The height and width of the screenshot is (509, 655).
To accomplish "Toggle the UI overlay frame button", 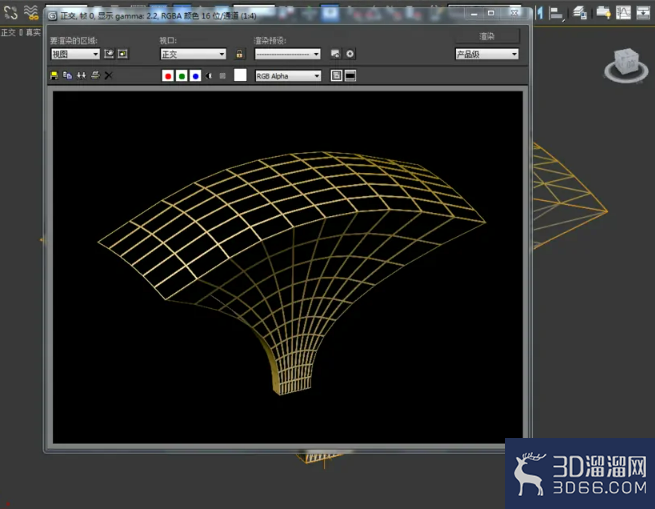I will [336, 76].
